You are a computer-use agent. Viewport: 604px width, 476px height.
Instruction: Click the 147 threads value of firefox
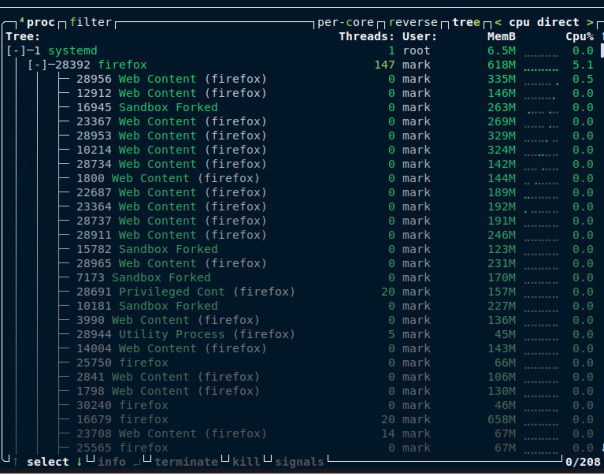coord(384,65)
